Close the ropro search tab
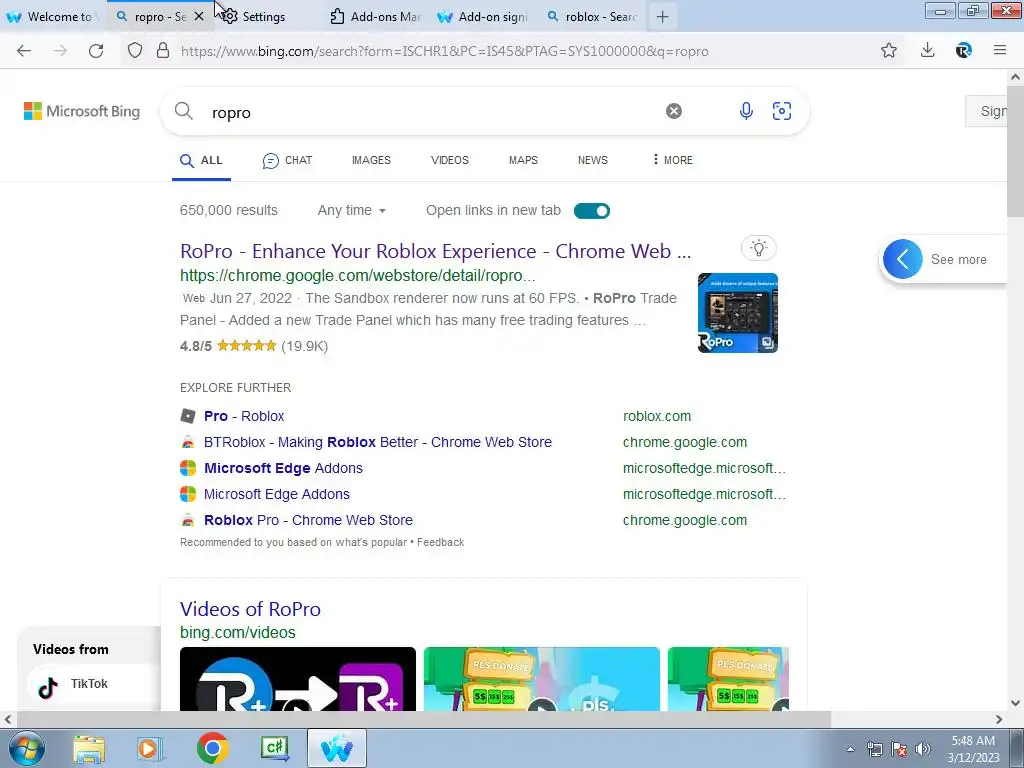The height and width of the screenshot is (768, 1024). tap(199, 17)
